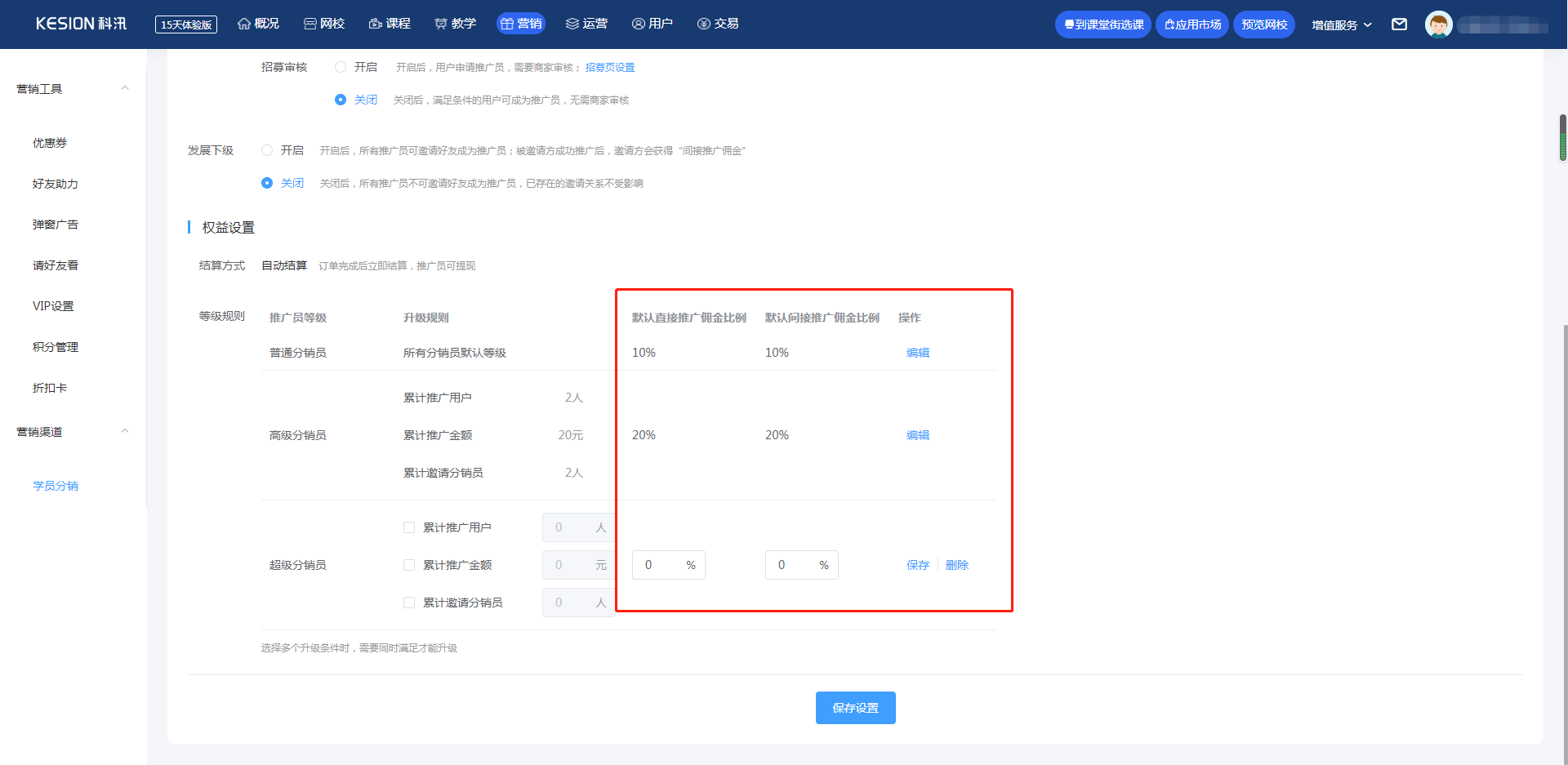This screenshot has width=1568, height=765.
Task: Click the user avatar icon
Action: point(1438,24)
